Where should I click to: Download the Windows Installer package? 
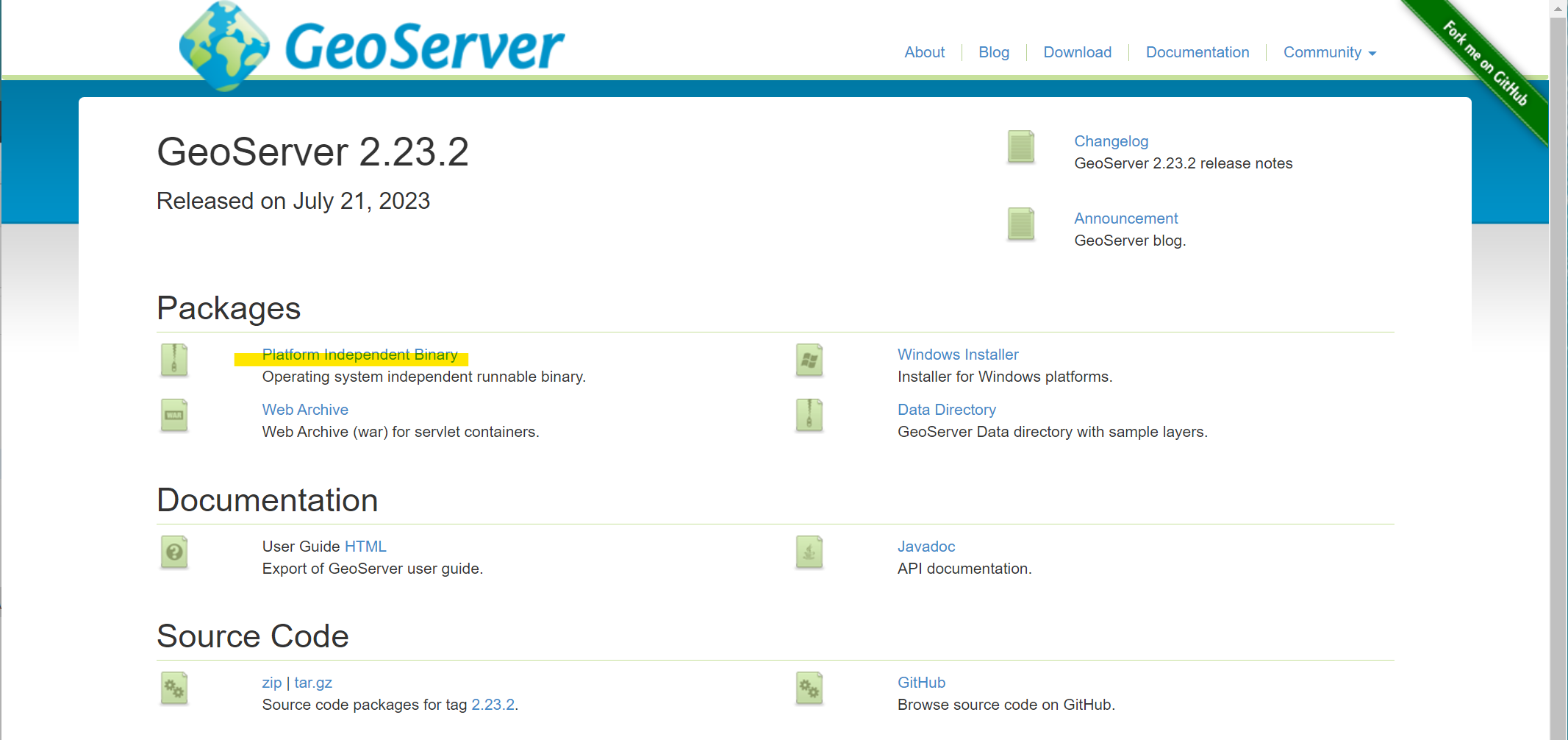coord(958,355)
